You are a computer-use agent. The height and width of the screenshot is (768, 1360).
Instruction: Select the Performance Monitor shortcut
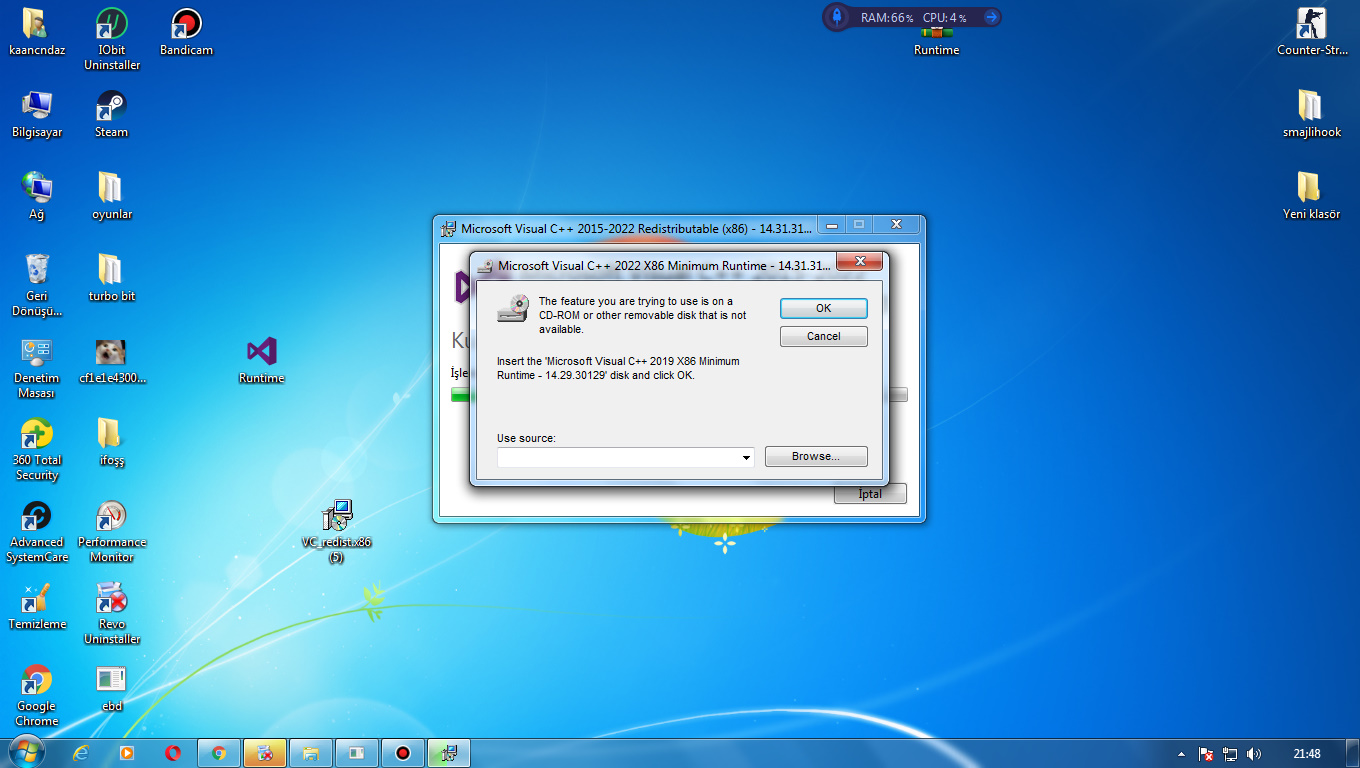[112, 531]
